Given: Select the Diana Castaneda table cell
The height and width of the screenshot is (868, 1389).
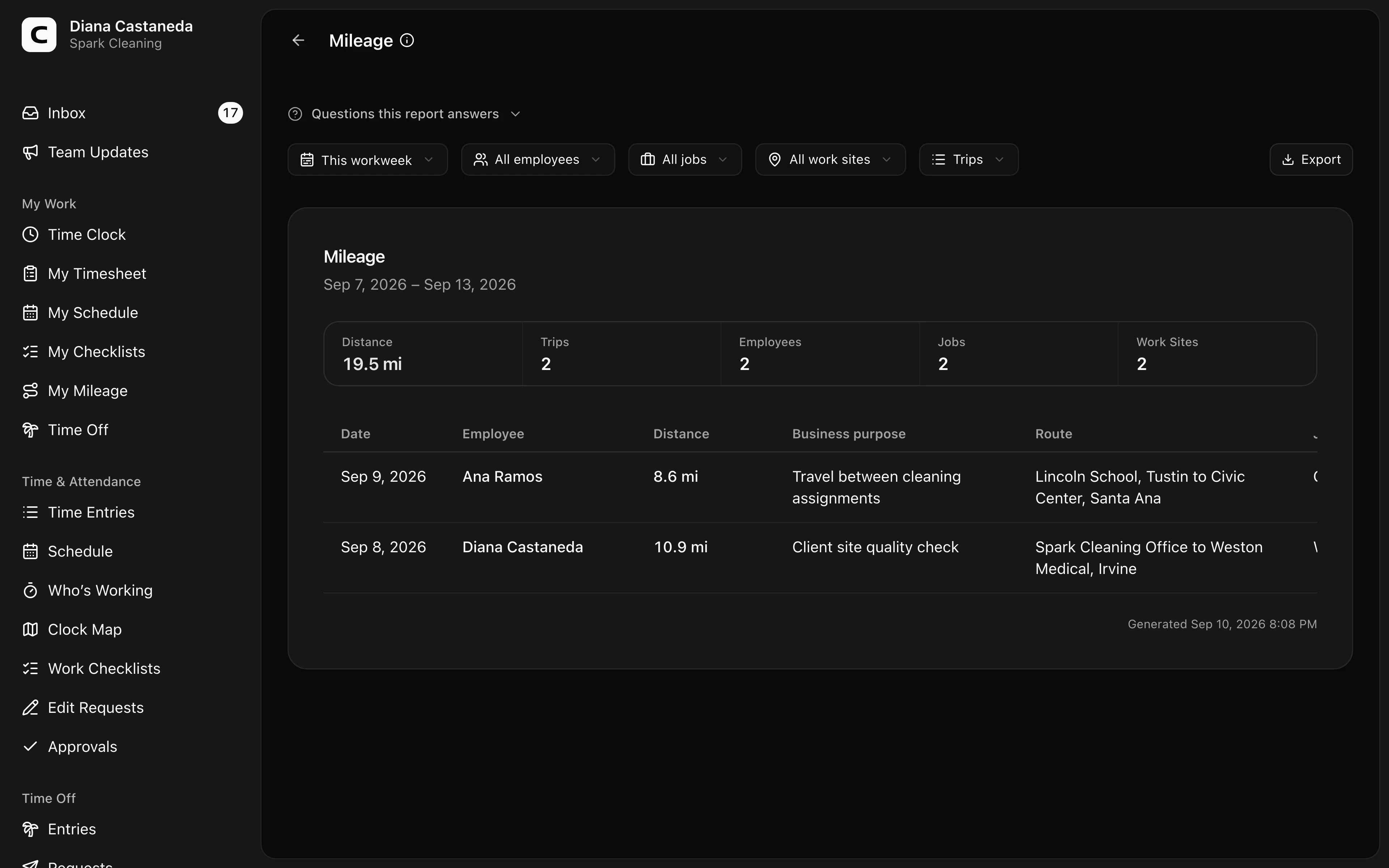Looking at the screenshot, I should coord(522,547).
